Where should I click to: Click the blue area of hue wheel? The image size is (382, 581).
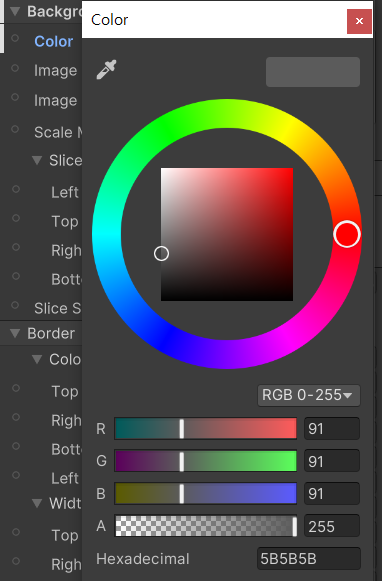(166, 338)
